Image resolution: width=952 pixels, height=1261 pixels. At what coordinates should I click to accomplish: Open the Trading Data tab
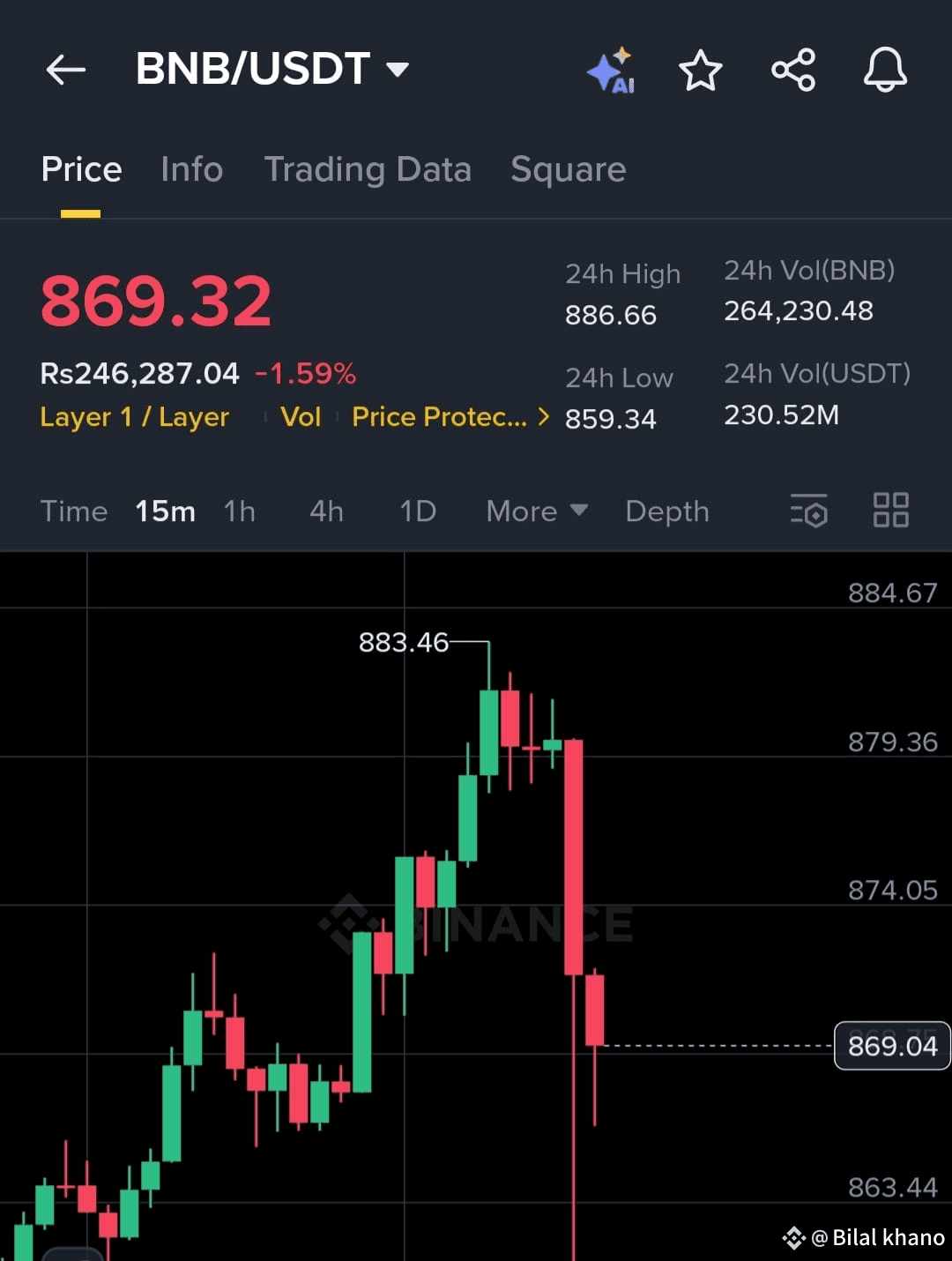click(368, 169)
